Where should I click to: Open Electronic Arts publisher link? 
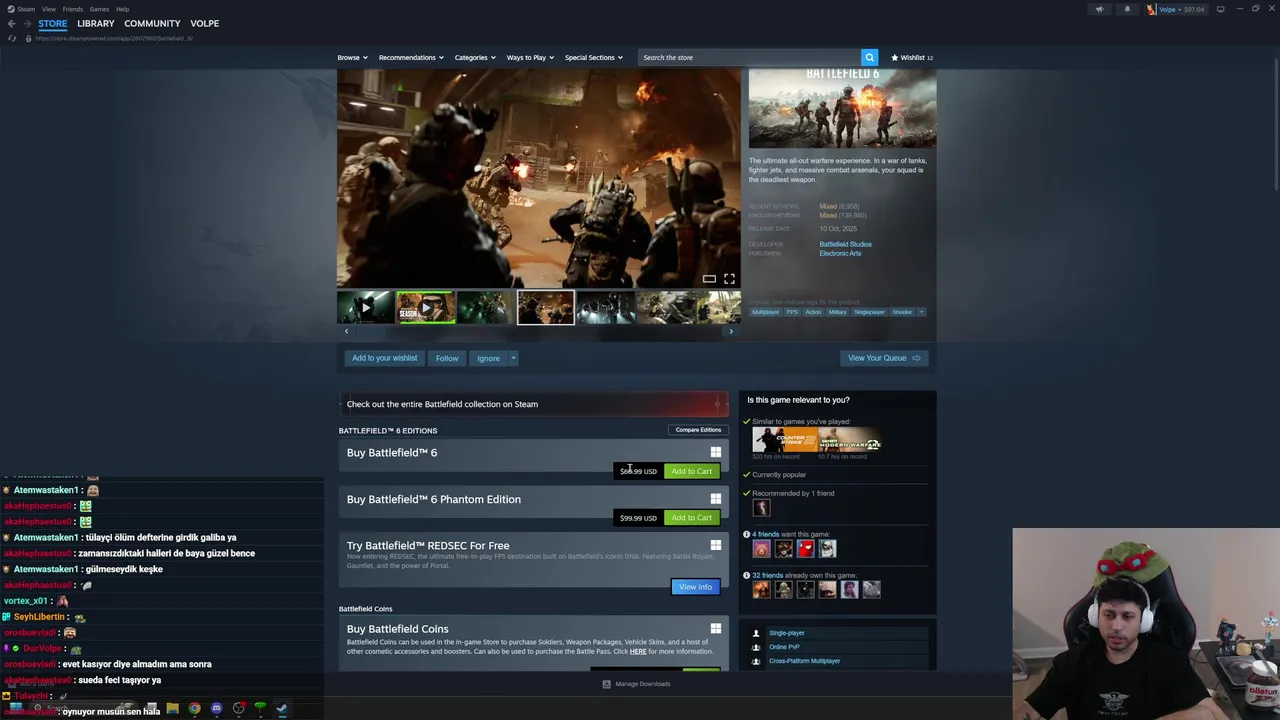[840, 253]
